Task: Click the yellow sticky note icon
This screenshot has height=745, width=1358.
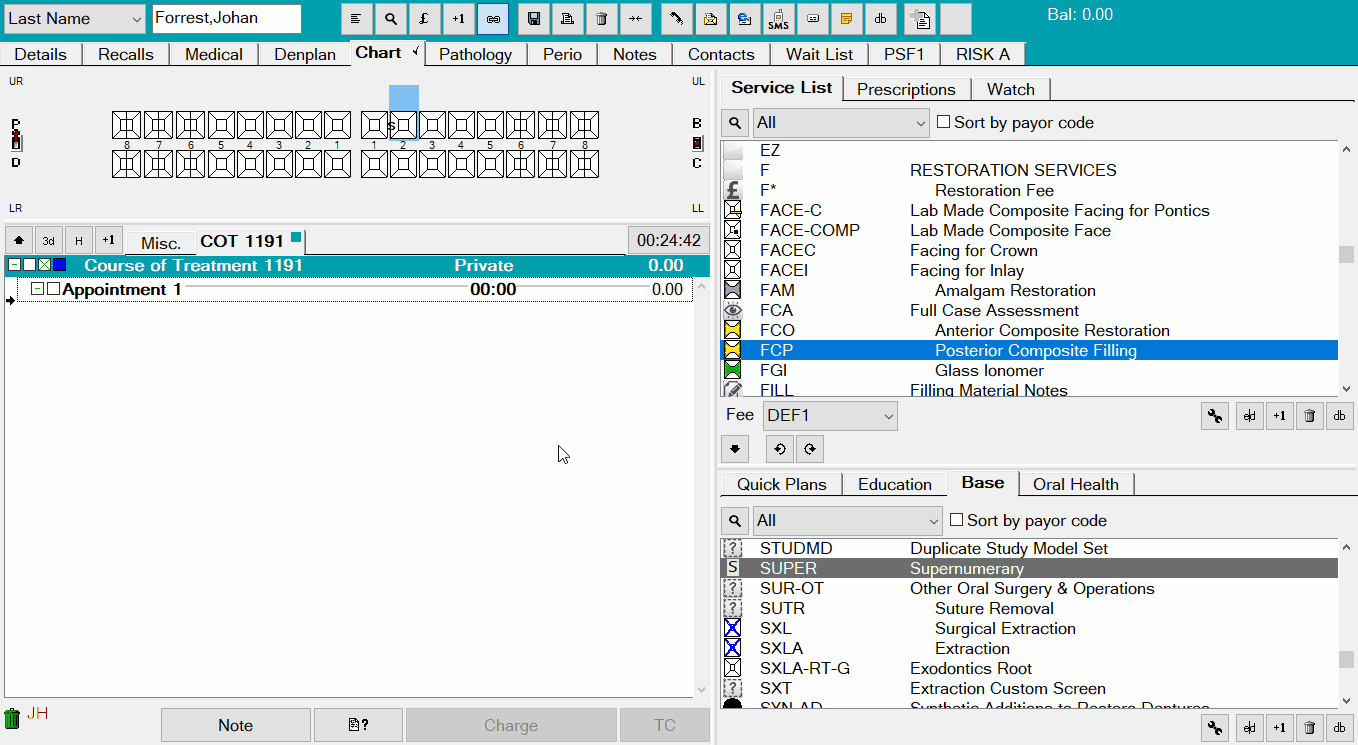Action: pos(846,19)
